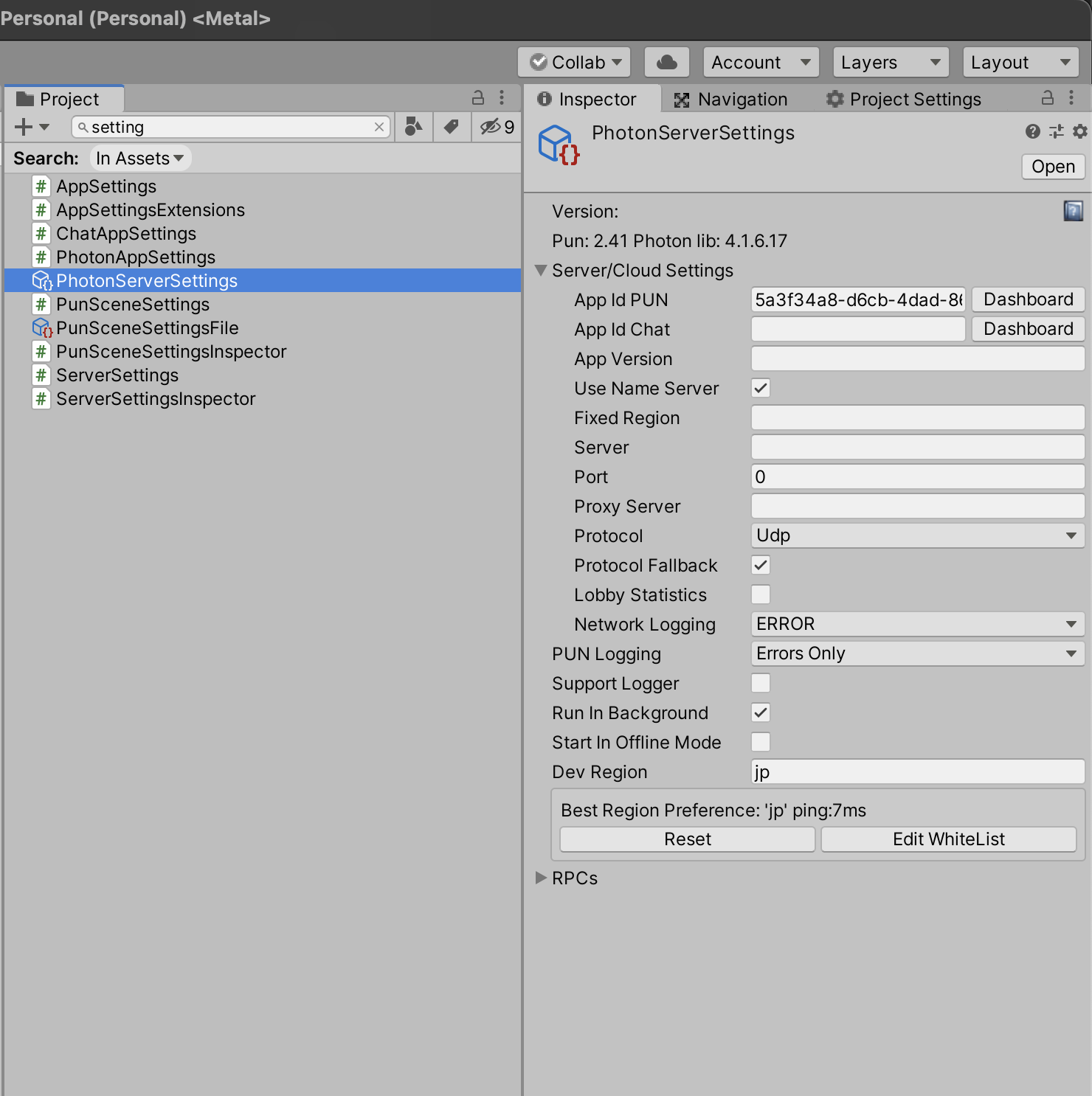Click Dashboard button next to App Id Chat
The image size is (1092, 1096).
[x=1028, y=329]
